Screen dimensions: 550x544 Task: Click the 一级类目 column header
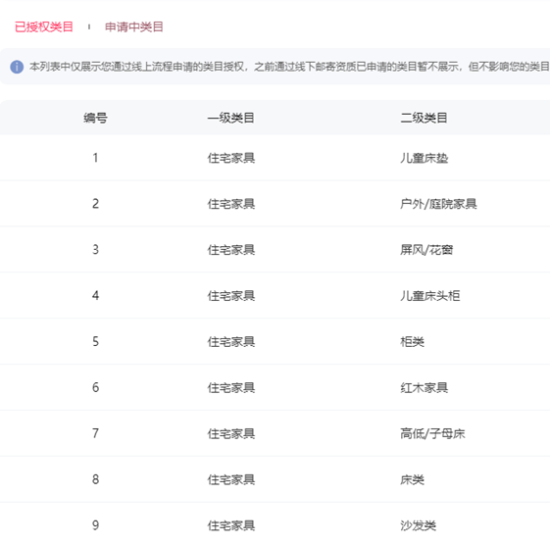coord(231,118)
